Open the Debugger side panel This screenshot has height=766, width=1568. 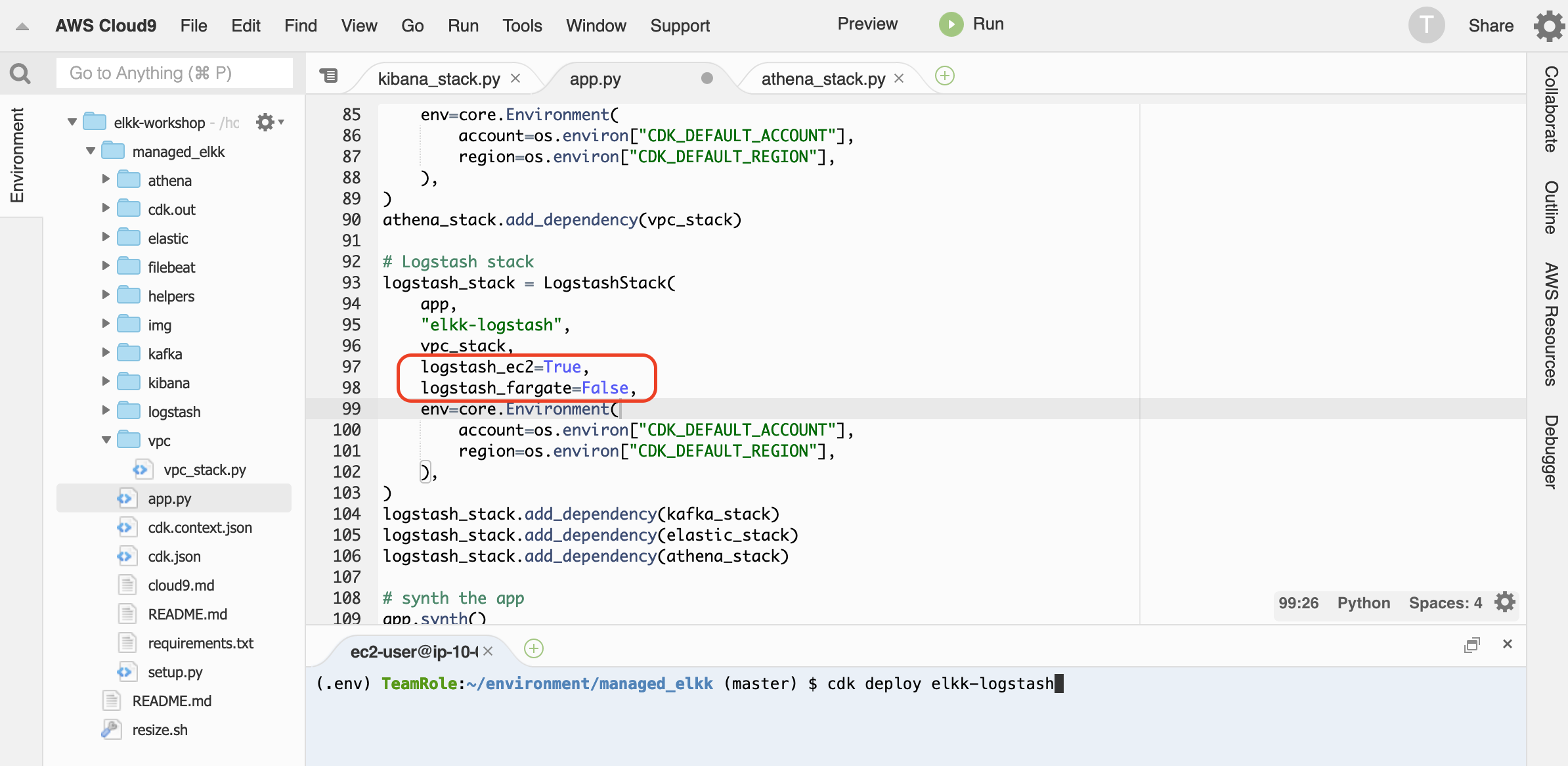1551,452
